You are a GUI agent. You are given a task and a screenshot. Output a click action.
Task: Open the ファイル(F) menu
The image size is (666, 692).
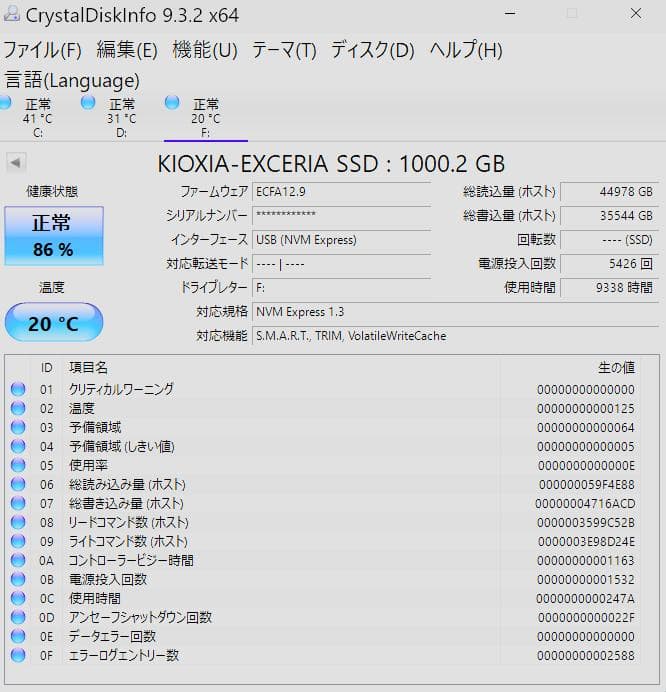click(43, 50)
